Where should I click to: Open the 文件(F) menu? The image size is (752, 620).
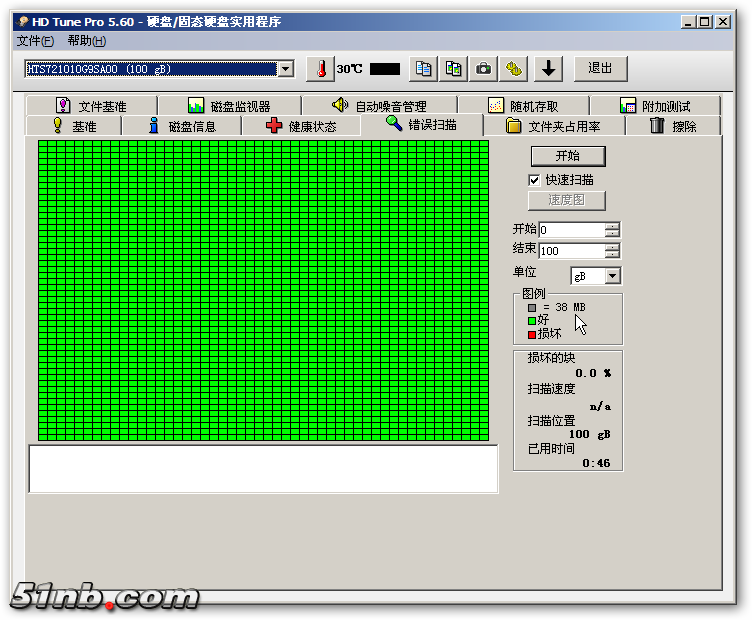point(35,41)
